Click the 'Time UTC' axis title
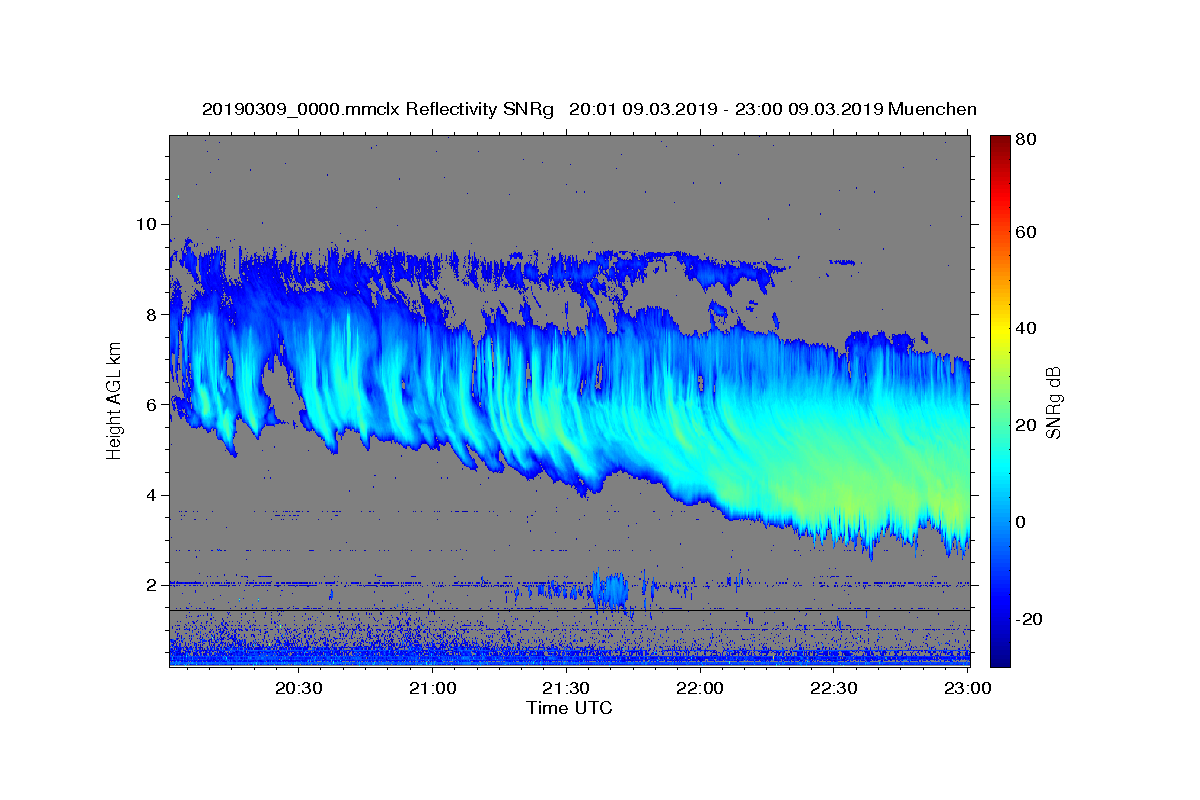The height and width of the screenshot is (800, 1200). click(x=569, y=708)
